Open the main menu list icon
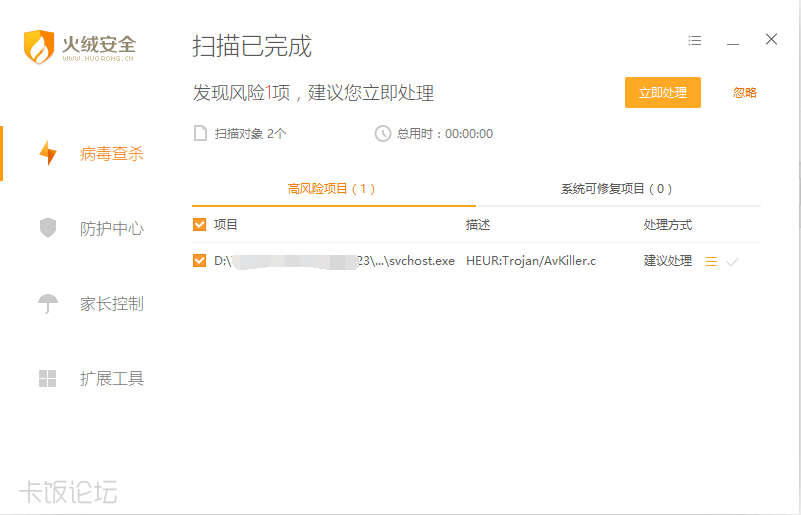This screenshot has width=801, height=515. click(x=695, y=41)
